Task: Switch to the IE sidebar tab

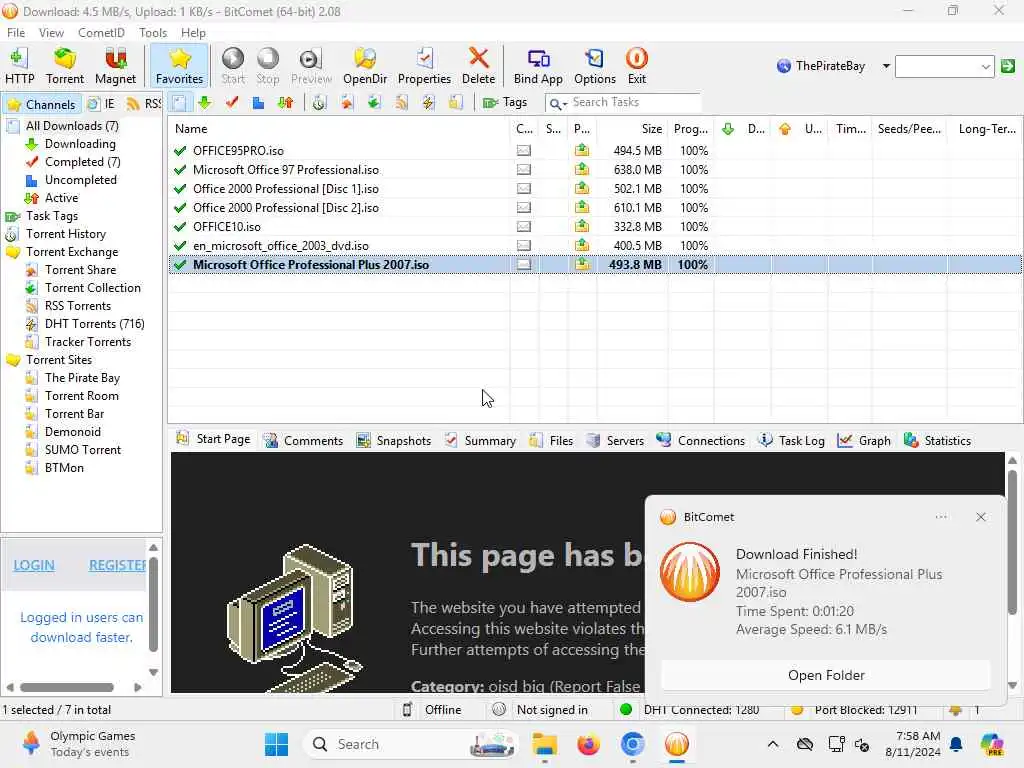Action: (102, 104)
